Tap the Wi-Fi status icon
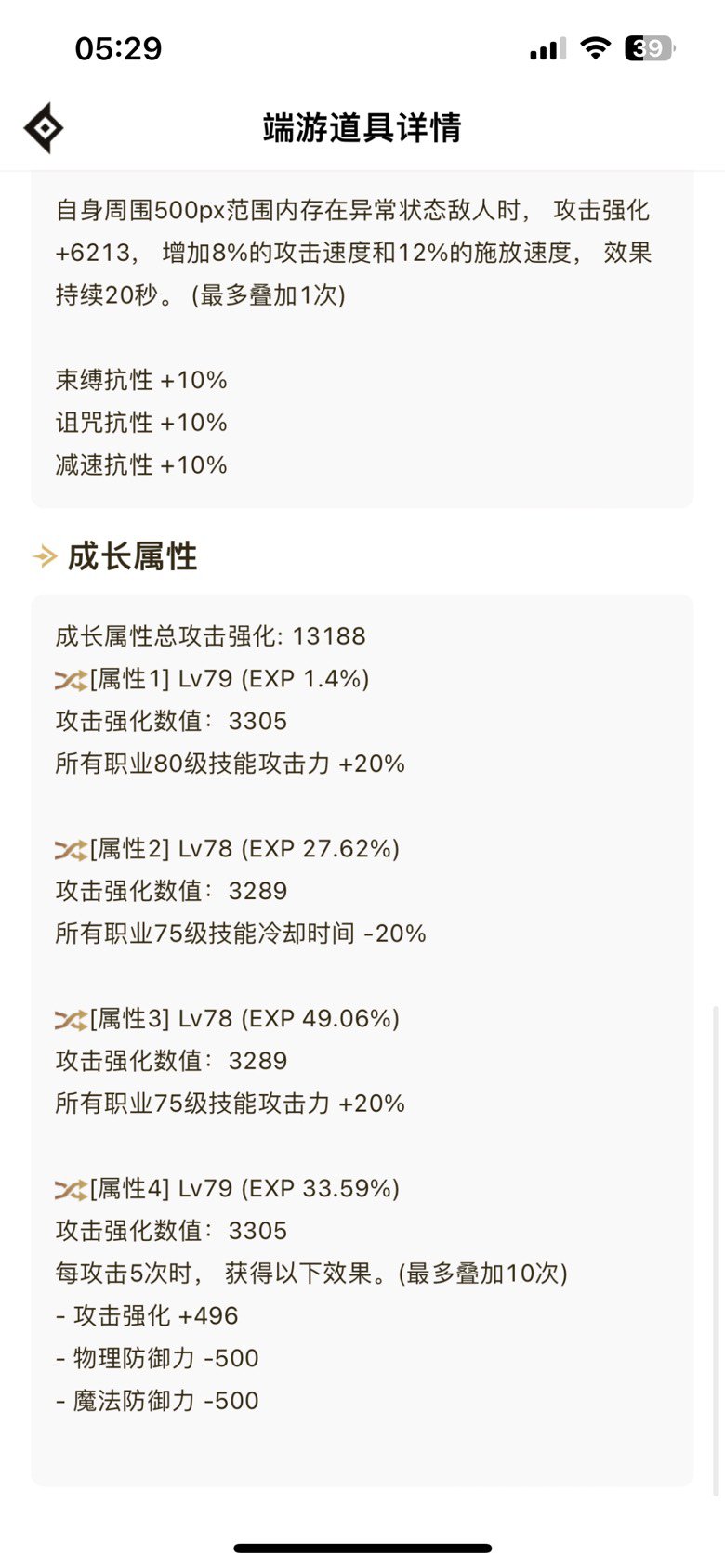725x1568 pixels. 595,47
